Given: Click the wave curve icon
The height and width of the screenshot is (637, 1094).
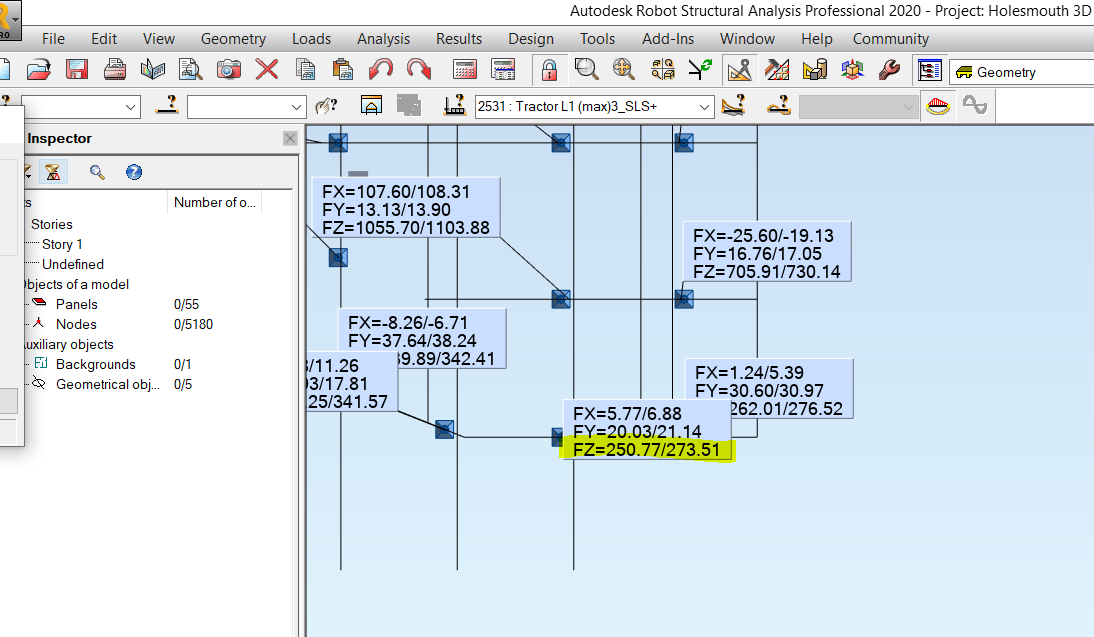Looking at the screenshot, I should click(x=975, y=105).
